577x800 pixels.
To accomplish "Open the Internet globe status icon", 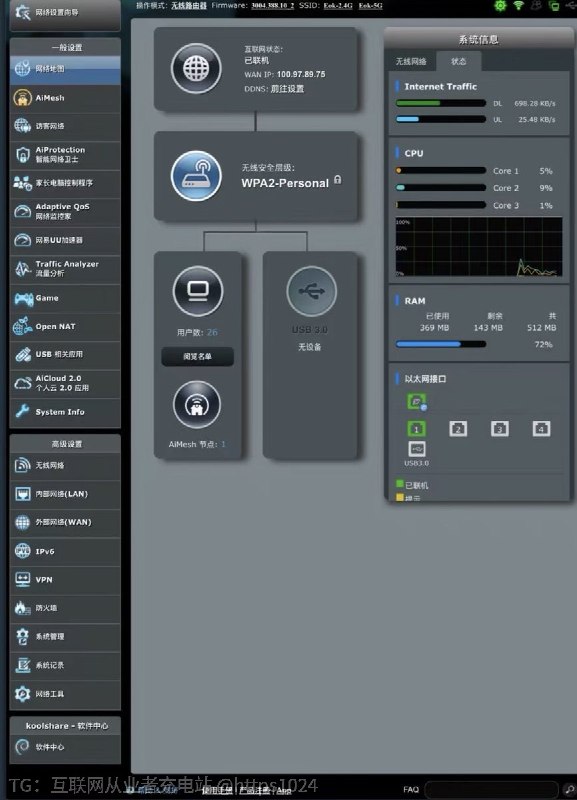I will coord(196,68).
